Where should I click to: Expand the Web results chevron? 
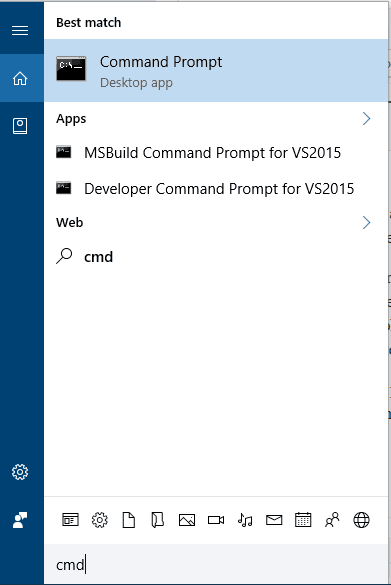point(367,222)
